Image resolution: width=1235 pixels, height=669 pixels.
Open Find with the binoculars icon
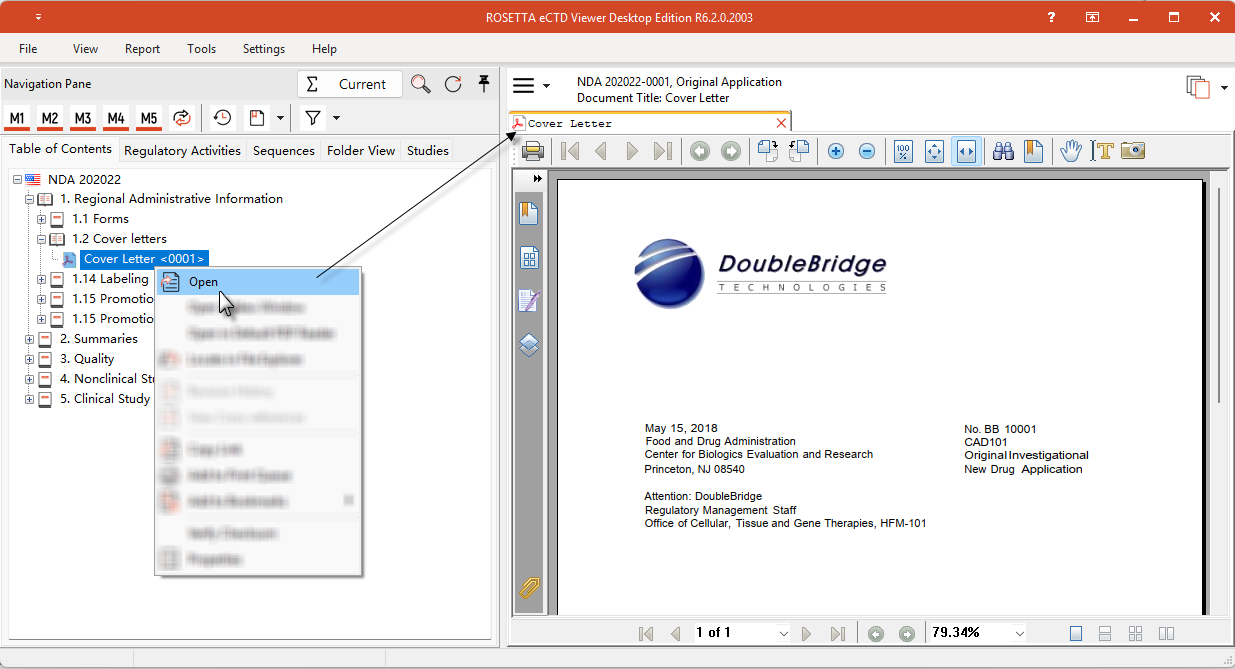[x=1003, y=151]
